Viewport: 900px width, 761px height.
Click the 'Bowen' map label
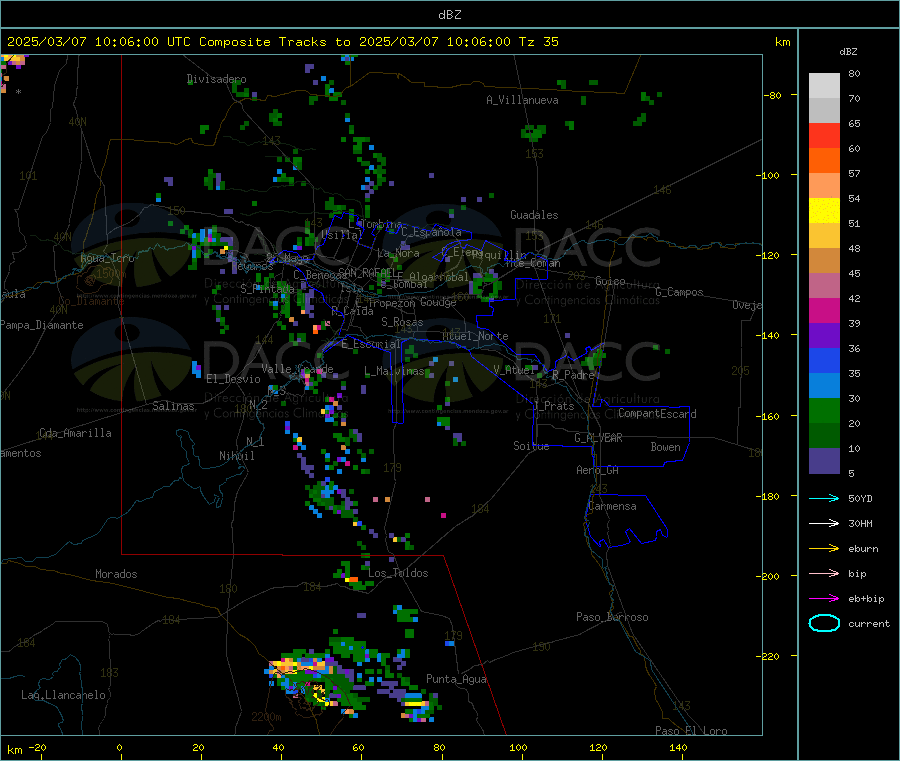[x=665, y=447]
